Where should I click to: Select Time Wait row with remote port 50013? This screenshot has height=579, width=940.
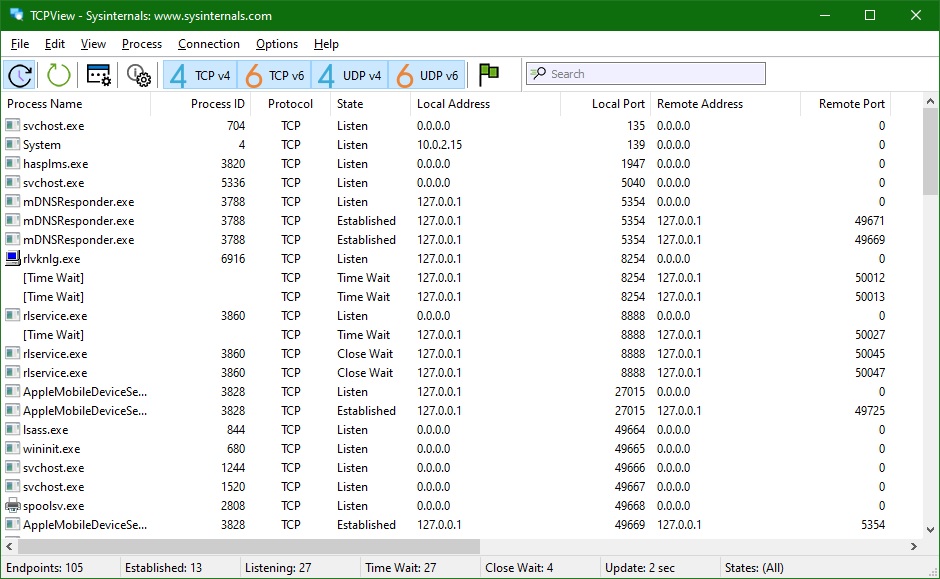(445, 297)
